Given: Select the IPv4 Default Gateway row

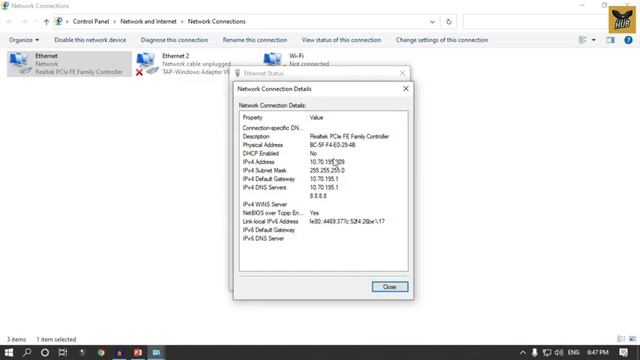Looking at the screenshot, I should pos(323,179).
